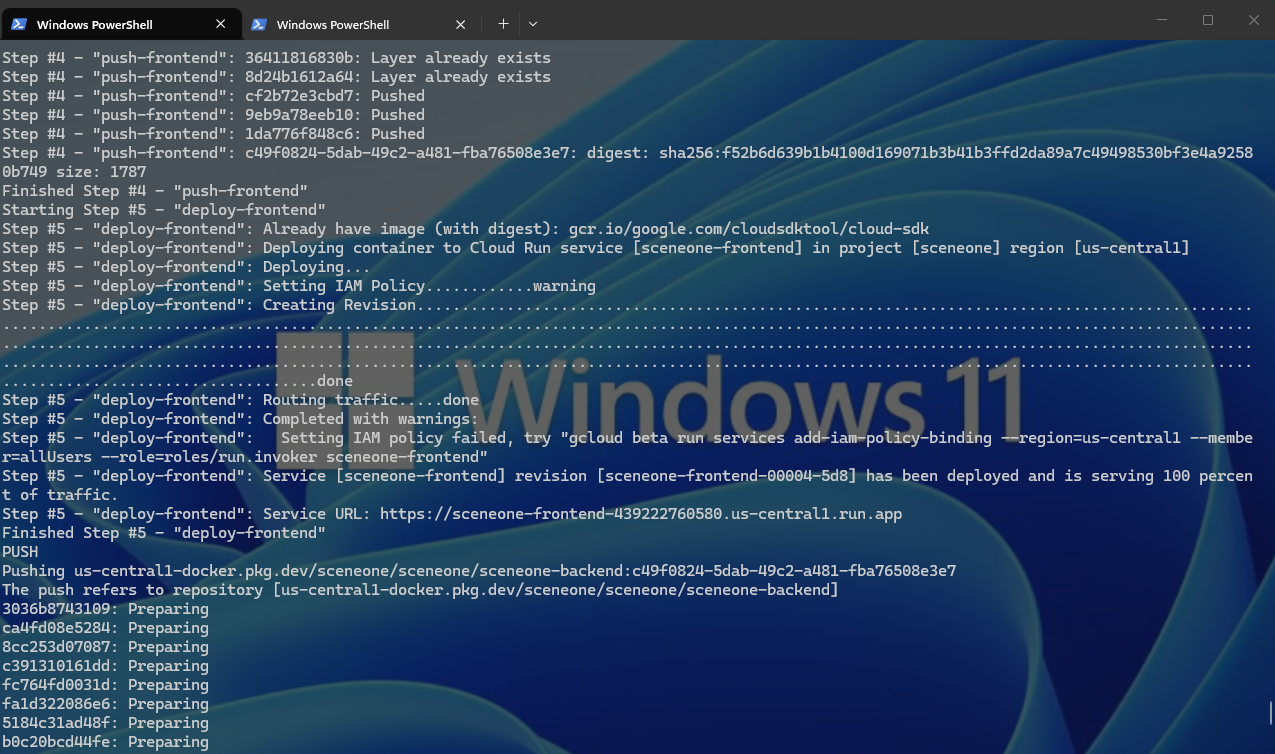Open the new tab profile dropdown
Image resolution: width=1275 pixels, height=754 pixels.
click(533, 24)
